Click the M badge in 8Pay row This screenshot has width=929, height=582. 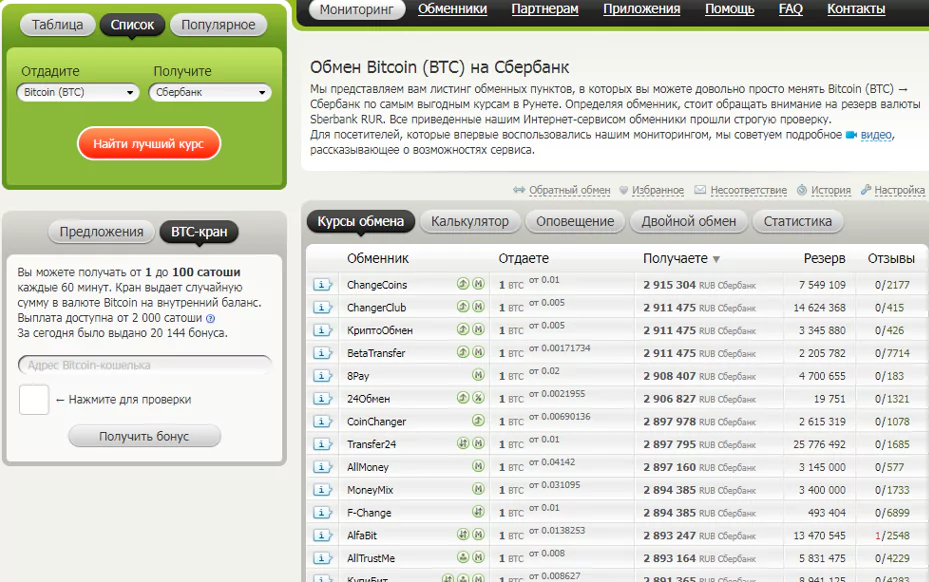[478, 375]
